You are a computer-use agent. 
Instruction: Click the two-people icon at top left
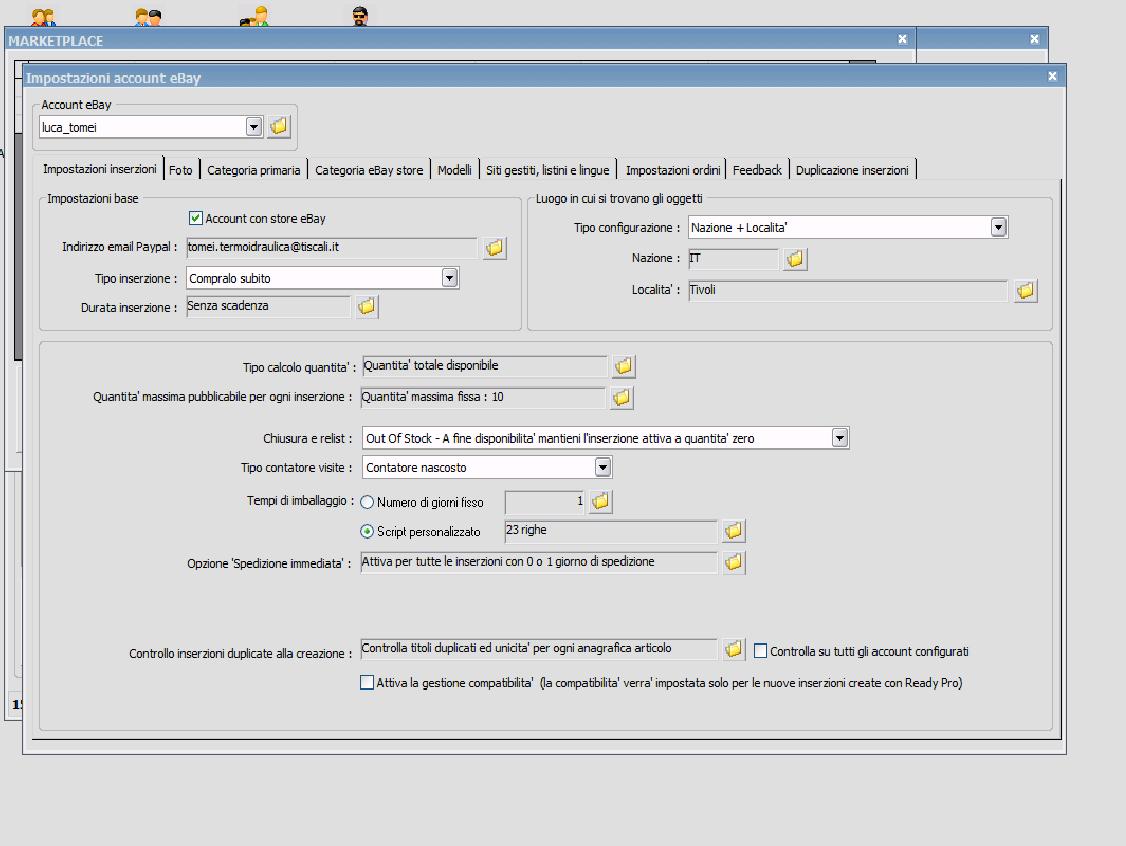43,17
